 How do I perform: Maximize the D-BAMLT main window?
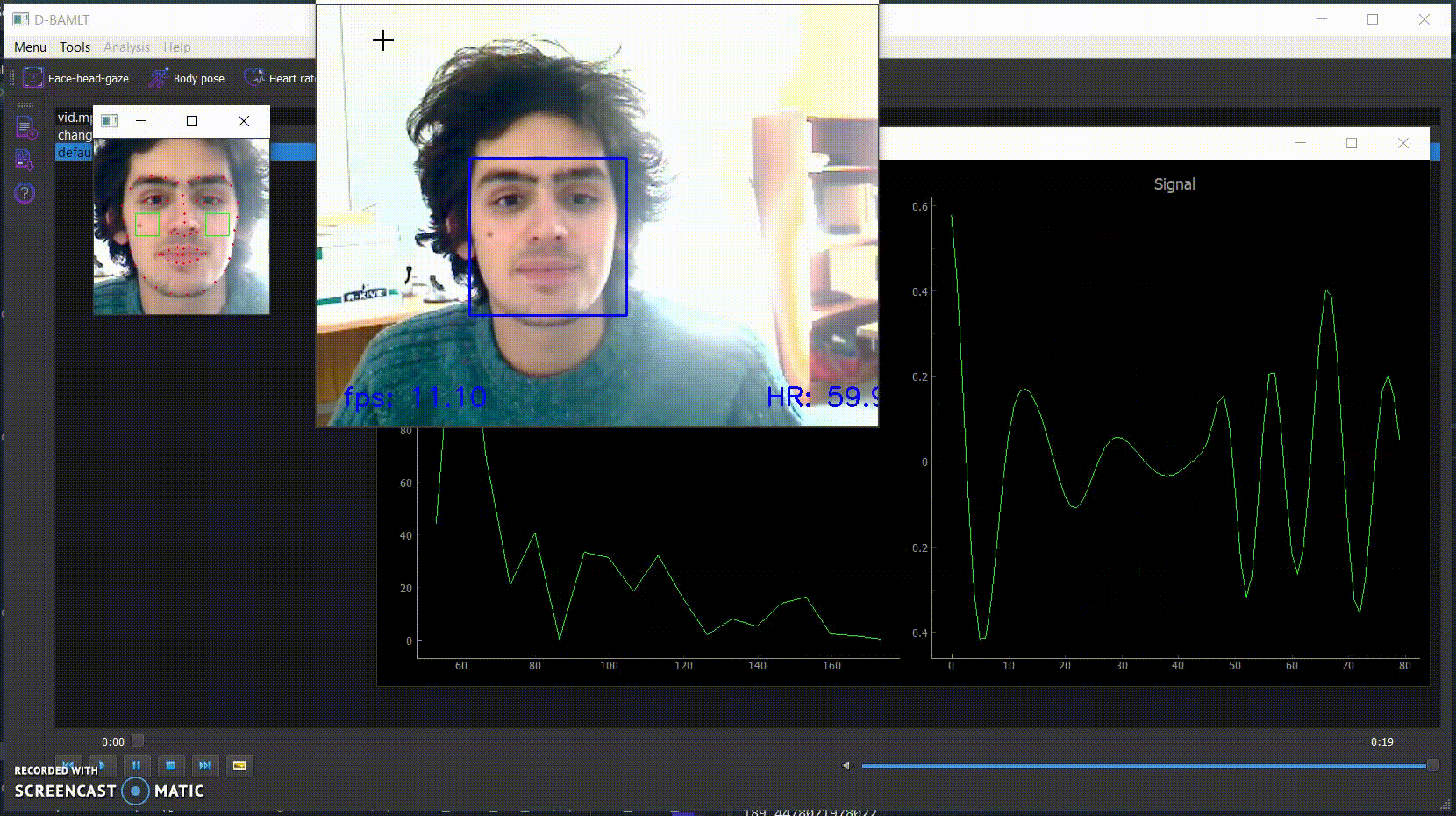pos(1373,19)
